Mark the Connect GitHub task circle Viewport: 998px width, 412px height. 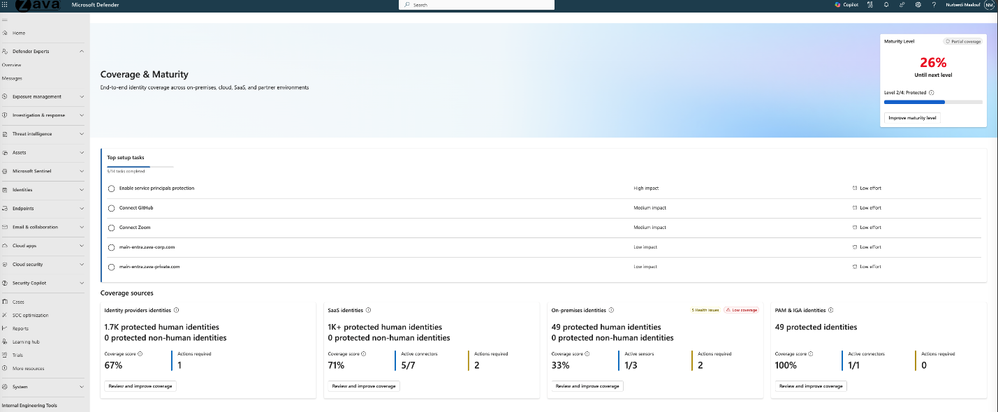(x=111, y=208)
